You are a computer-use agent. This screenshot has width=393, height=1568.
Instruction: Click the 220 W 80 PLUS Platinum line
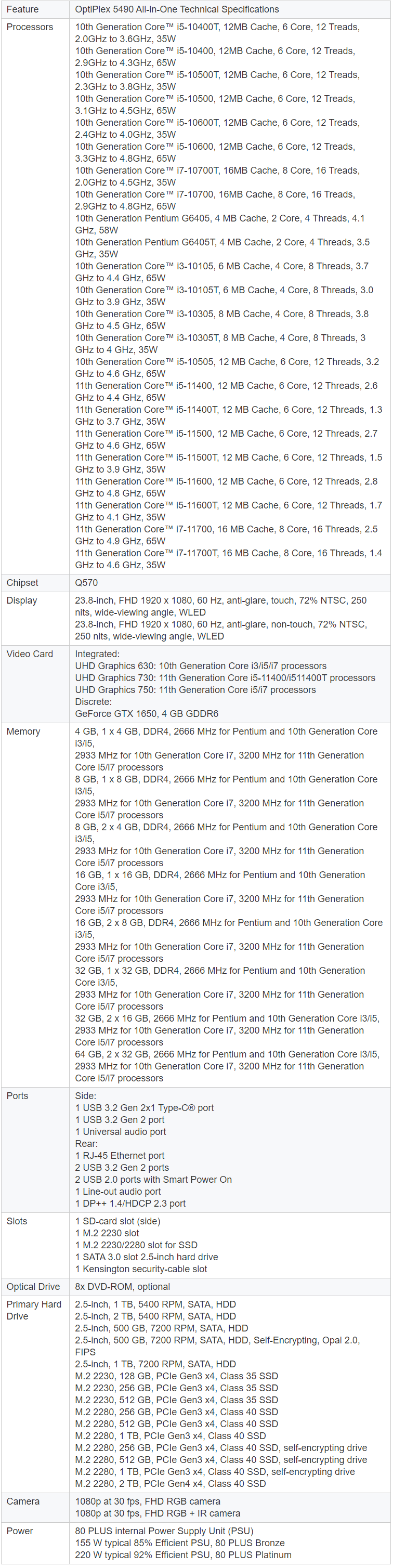point(183,1554)
